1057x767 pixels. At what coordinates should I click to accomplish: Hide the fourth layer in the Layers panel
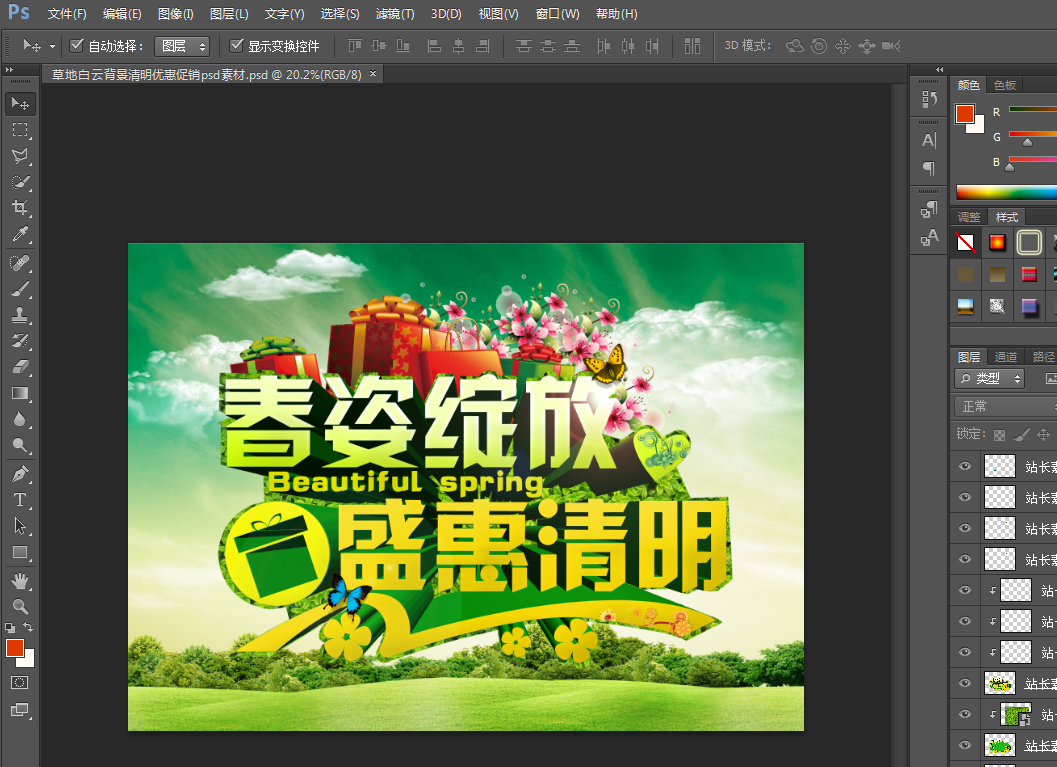965,559
